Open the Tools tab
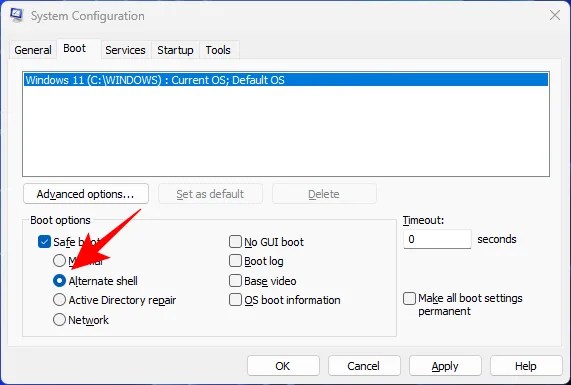Image resolution: width=571 pixels, height=385 pixels. pos(218,50)
